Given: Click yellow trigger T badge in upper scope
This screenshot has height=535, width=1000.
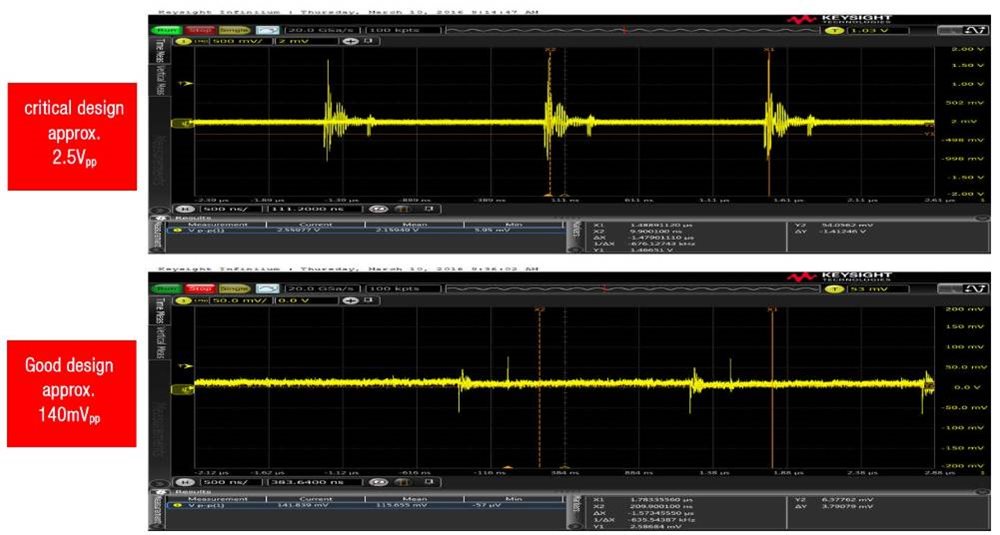Looking at the screenshot, I should 835,30.
